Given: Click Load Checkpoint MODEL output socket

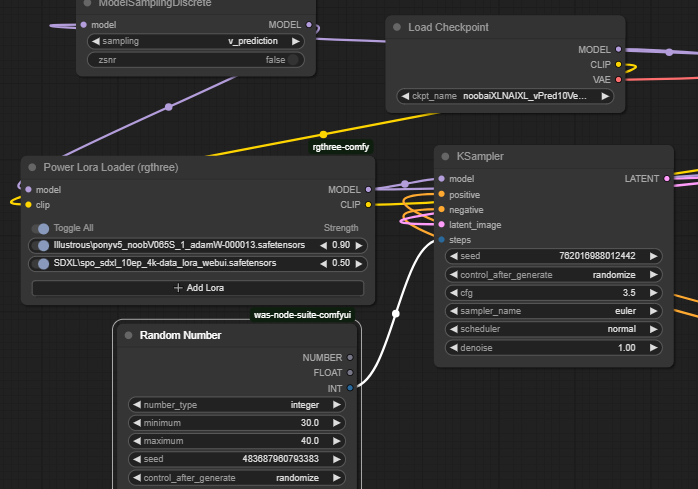Looking at the screenshot, I should click(x=618, y=49).
